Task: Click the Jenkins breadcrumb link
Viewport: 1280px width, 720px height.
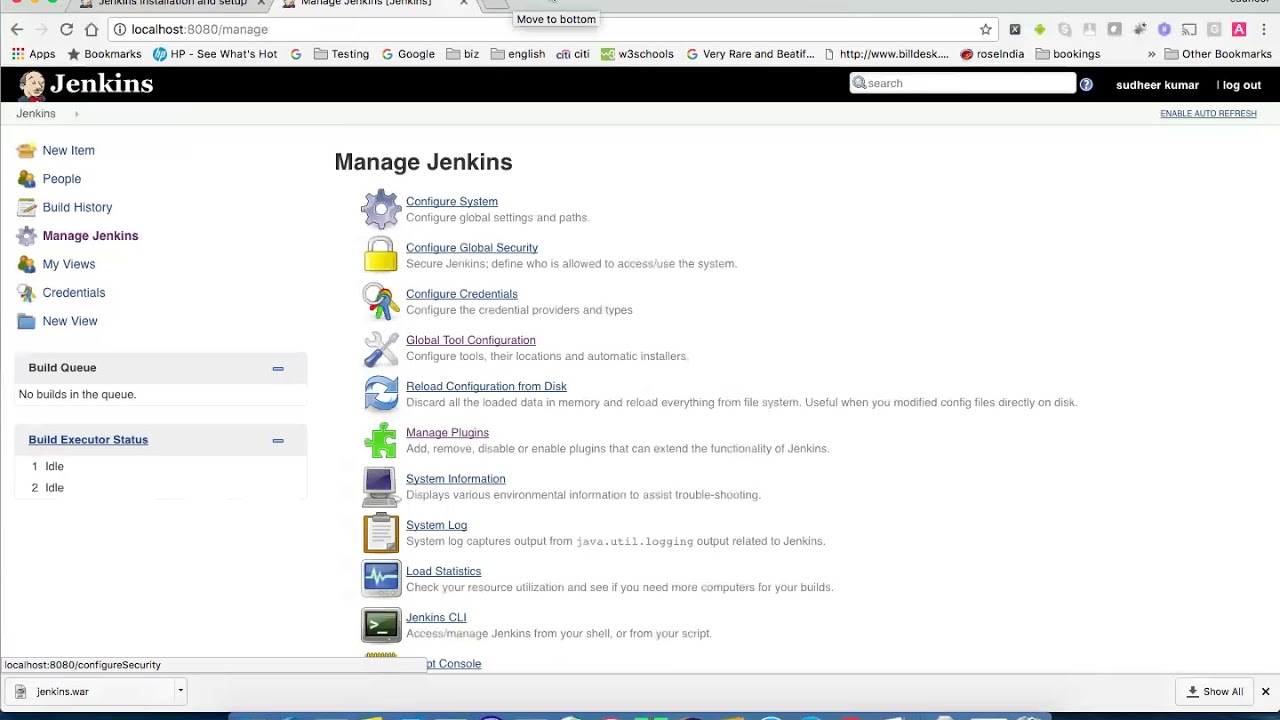Action: [35, 114]
